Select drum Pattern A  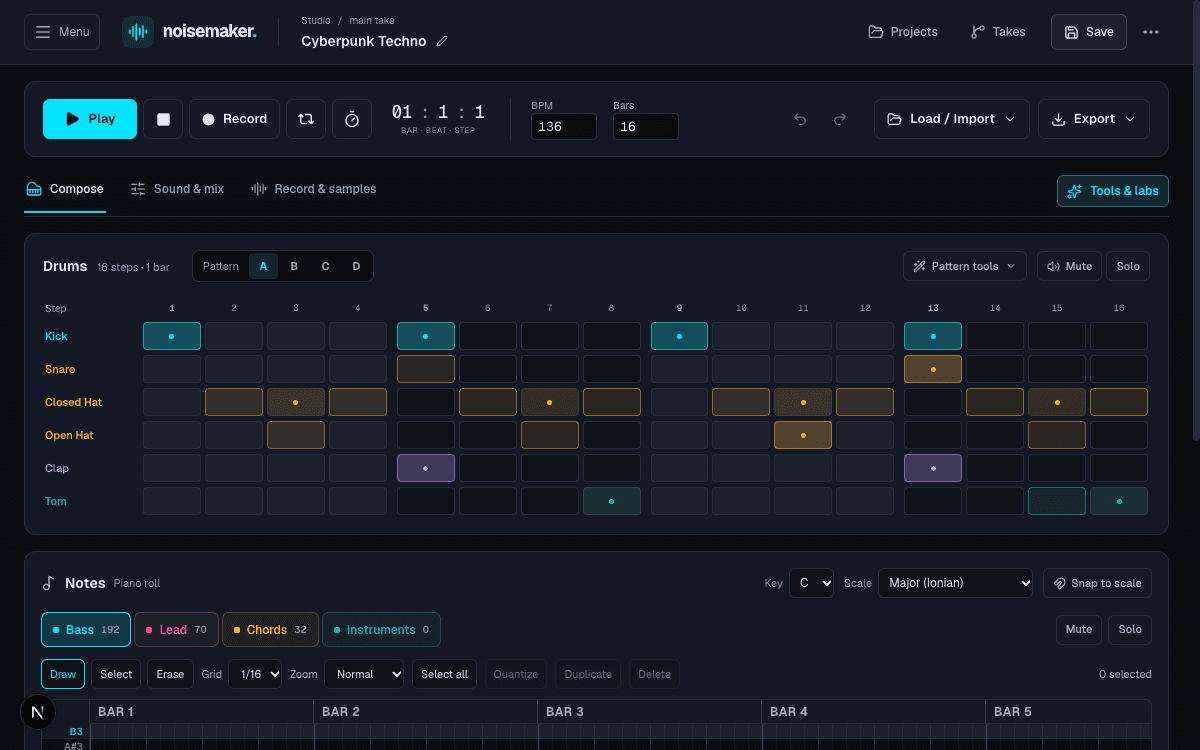pyautogui.click(x=264, y=266)
